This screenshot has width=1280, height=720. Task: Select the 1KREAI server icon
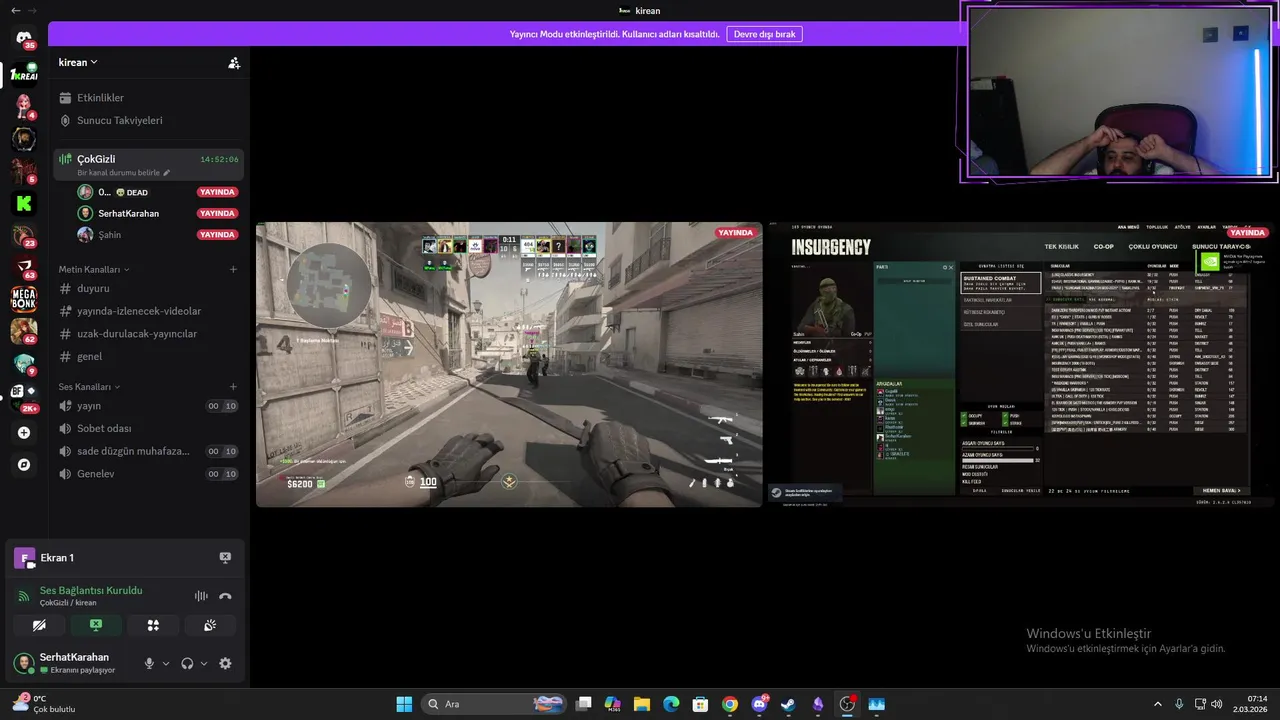[24, 73]
